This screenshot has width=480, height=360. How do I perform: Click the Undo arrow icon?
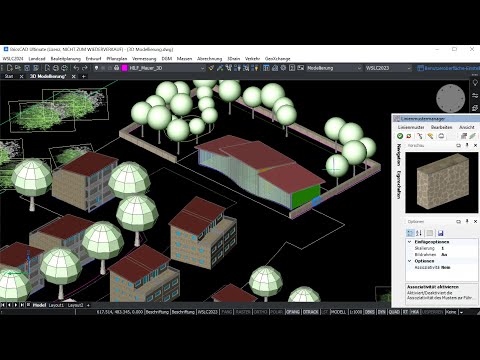coord(76,68)
